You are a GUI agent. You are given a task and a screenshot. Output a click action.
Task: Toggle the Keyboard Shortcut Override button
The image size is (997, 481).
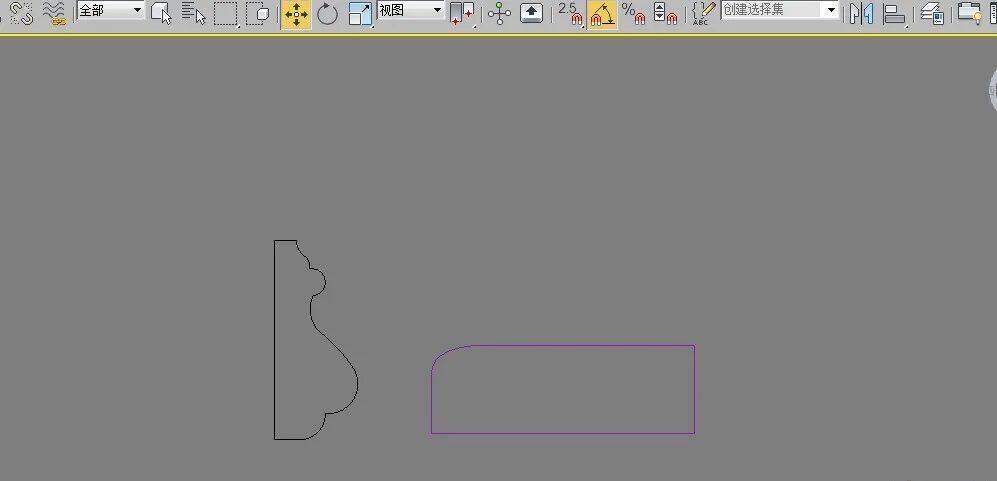(x=532, y=13)
